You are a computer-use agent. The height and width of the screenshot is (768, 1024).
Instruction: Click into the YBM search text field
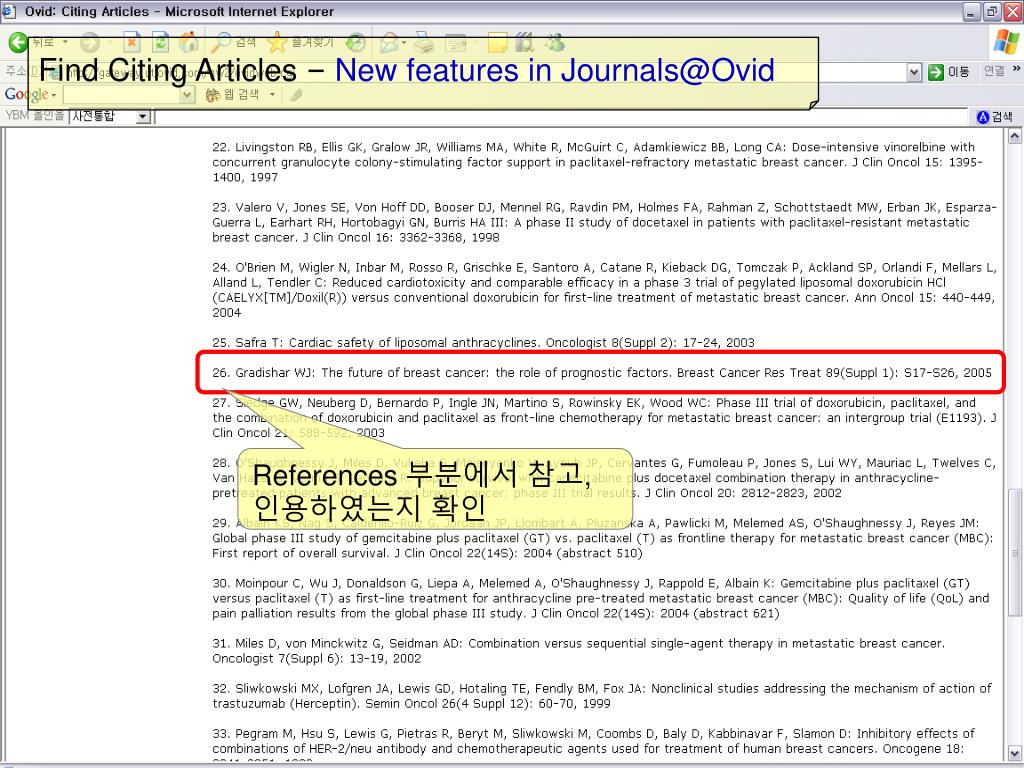[563, 117]
